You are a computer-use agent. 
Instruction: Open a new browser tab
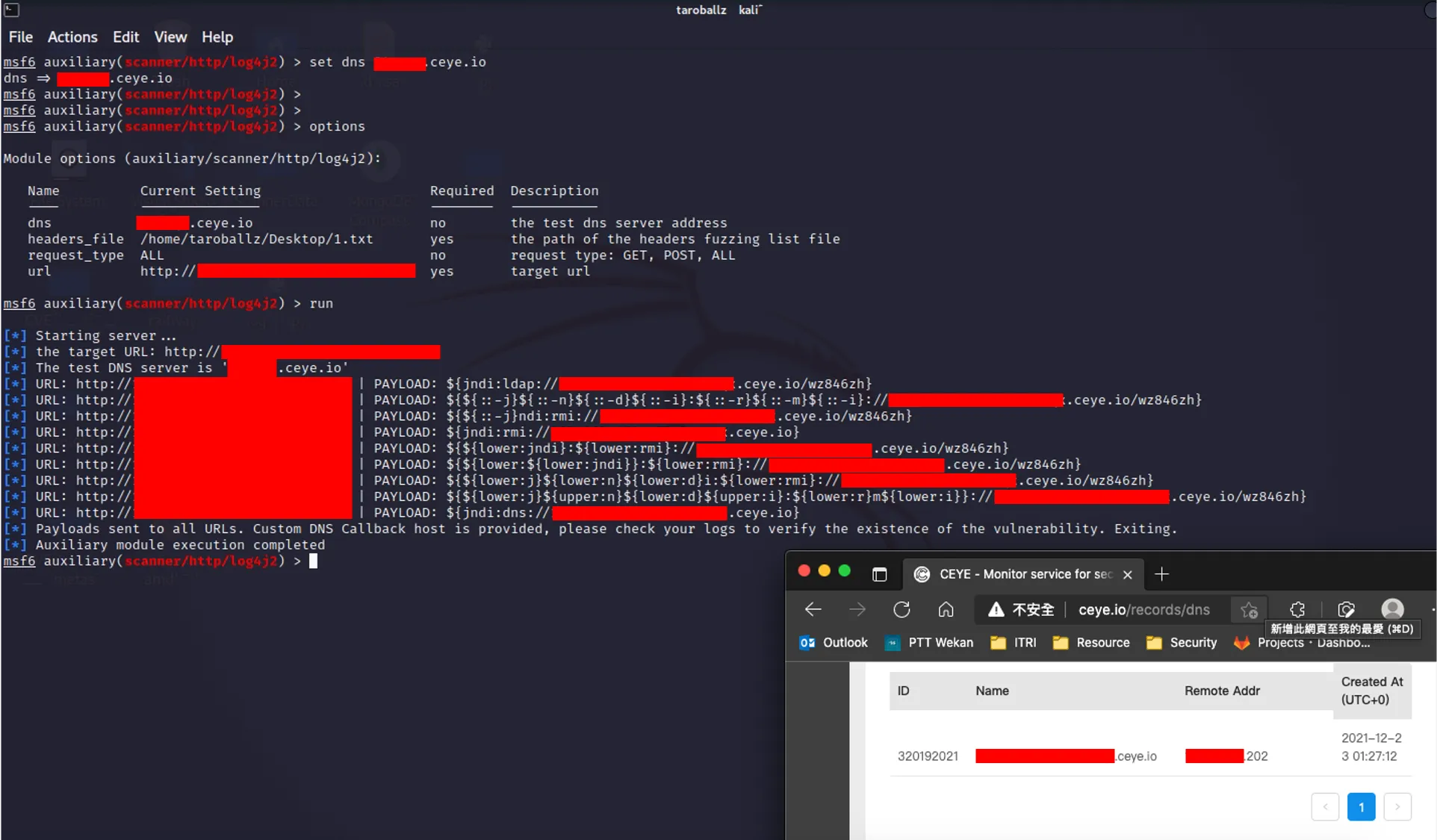[1161, 574]
